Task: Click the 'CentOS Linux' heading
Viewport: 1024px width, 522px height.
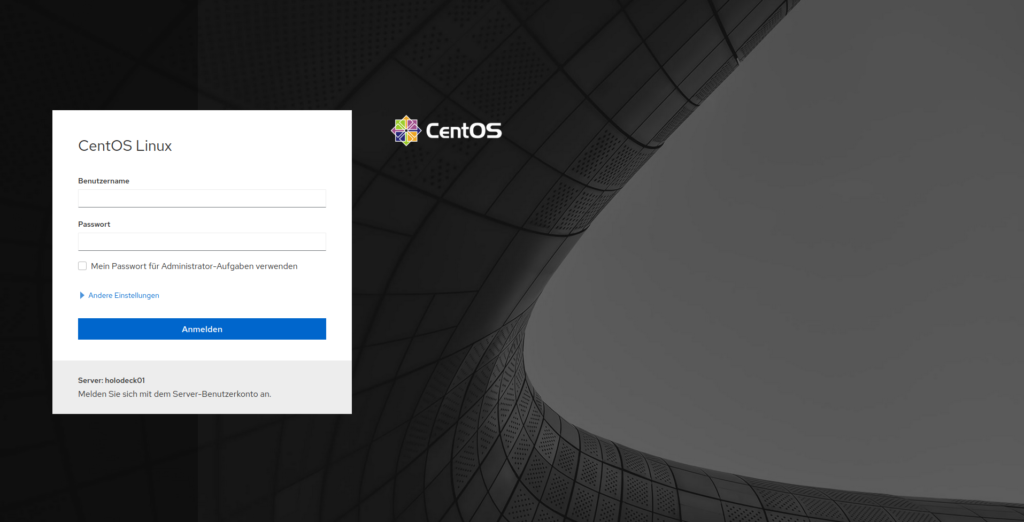Action: (x=125, y=146)
